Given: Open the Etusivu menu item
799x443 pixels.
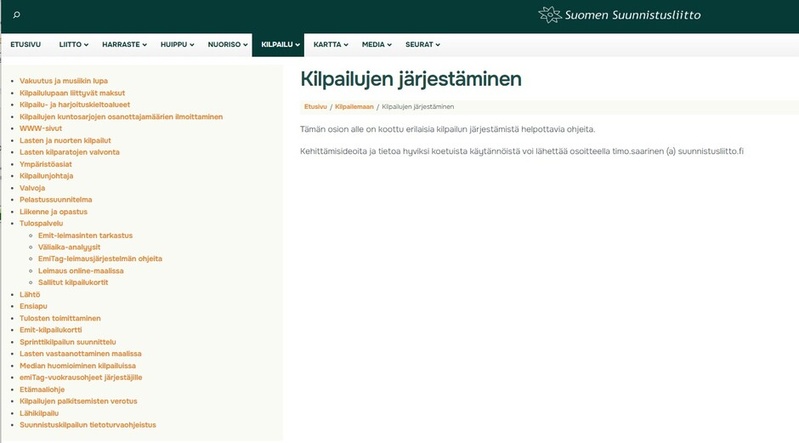Looking at the screenshot, I should click(25, 45).
